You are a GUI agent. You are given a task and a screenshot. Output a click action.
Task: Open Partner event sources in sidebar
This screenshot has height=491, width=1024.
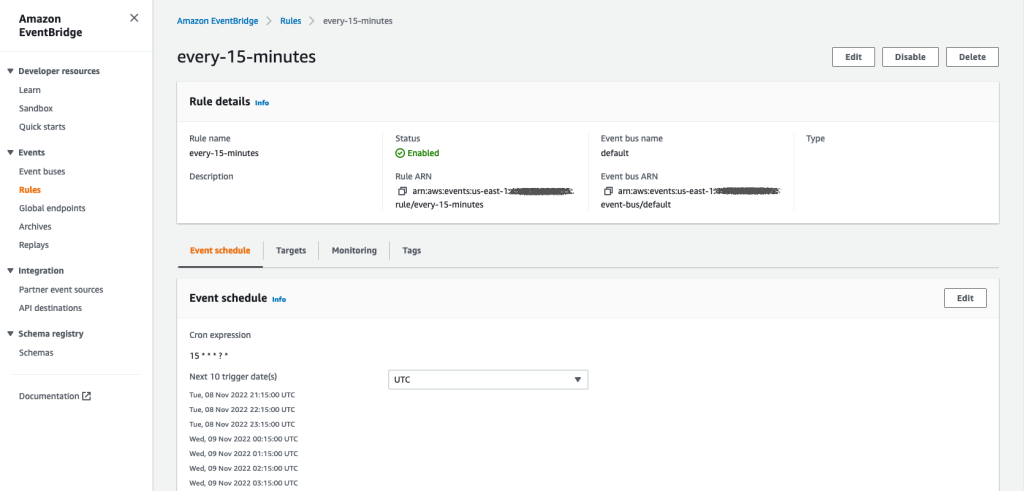tap(61, 290)
